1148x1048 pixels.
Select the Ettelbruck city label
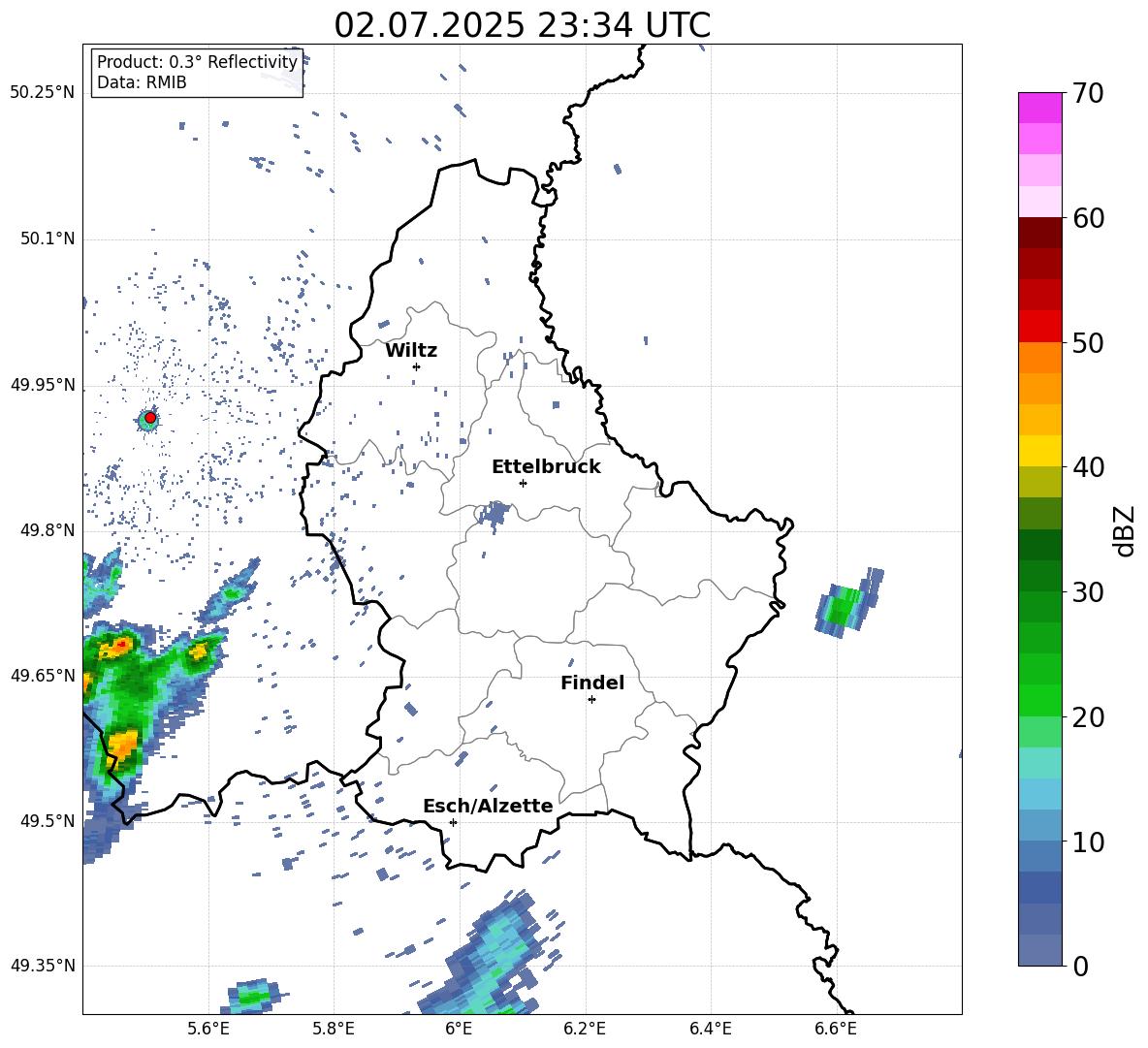(x=546, y=467)
